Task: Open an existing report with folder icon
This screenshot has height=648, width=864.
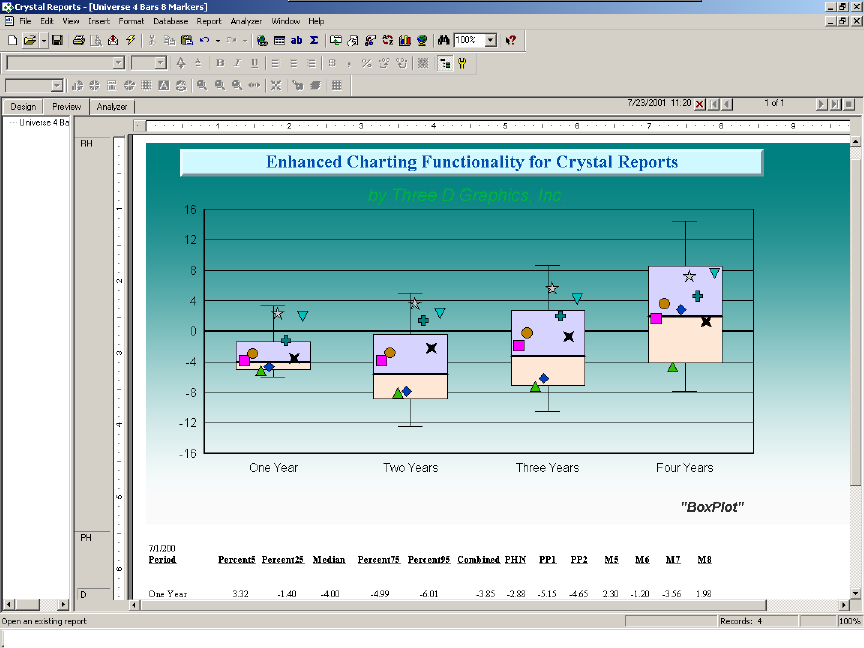Action: tap(30, 40)
